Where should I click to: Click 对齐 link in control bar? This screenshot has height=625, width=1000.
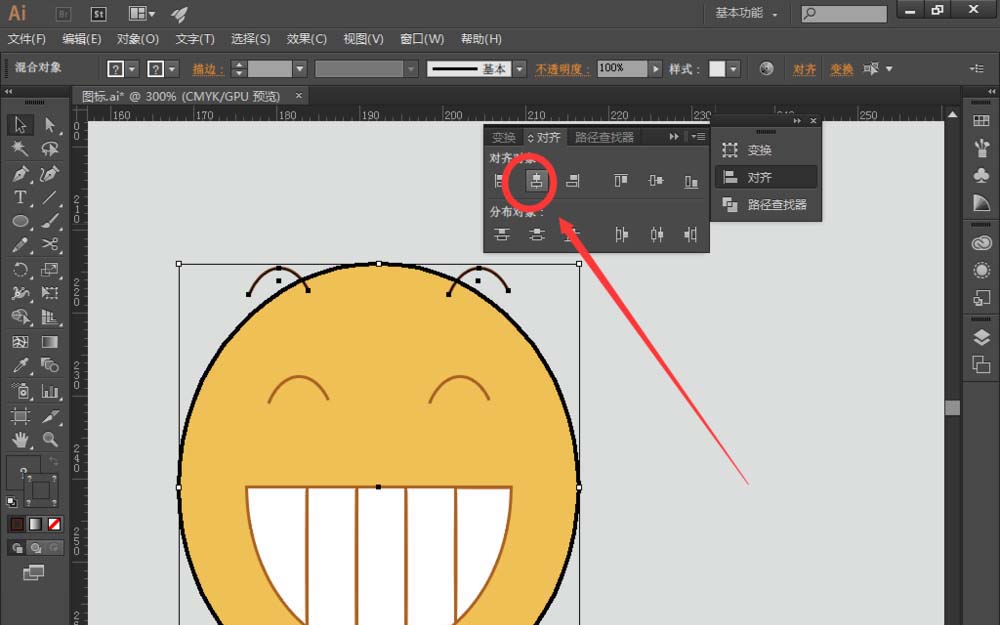[x=804, y=69]
